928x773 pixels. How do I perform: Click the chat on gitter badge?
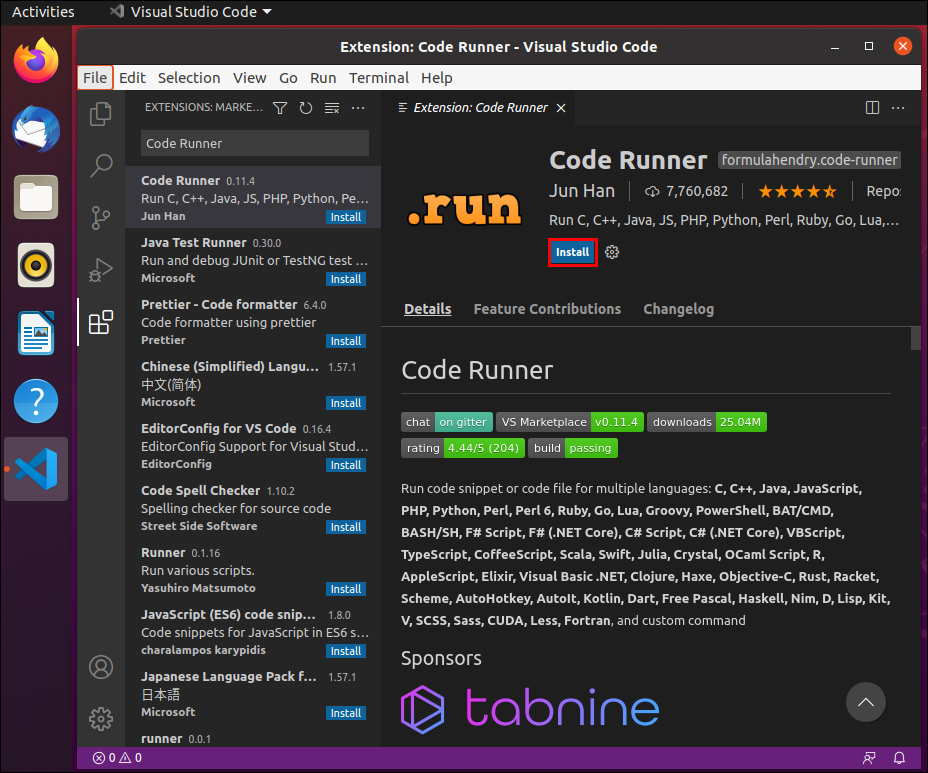[447, 422]
